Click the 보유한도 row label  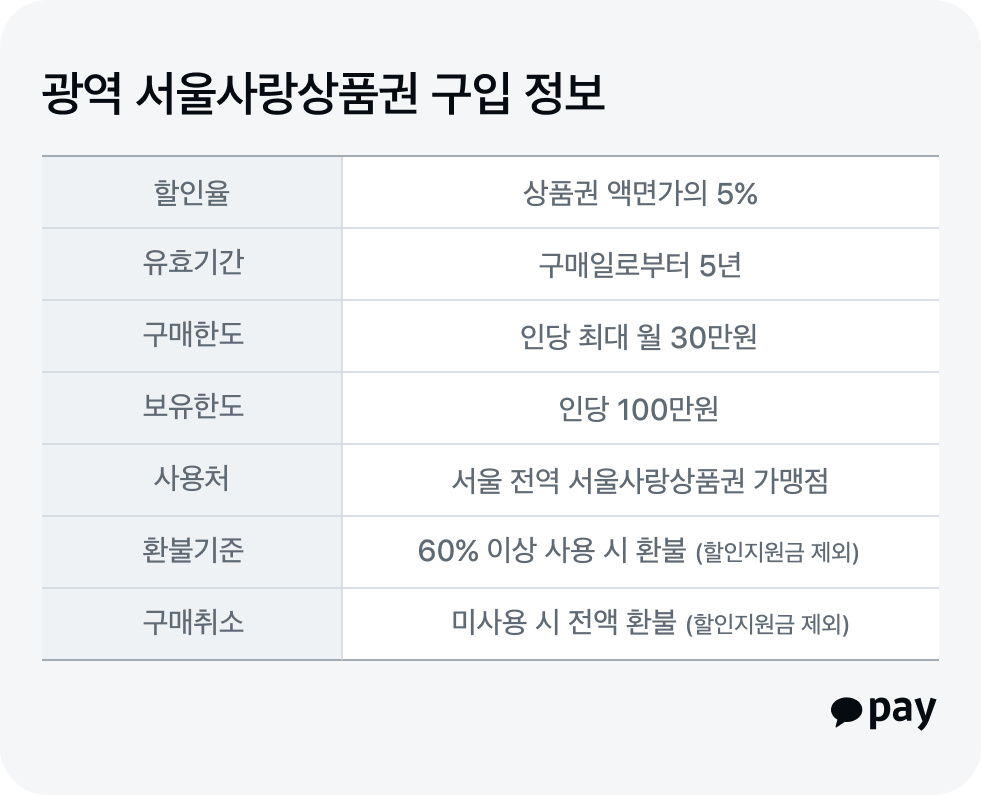(x=192, y=408)
